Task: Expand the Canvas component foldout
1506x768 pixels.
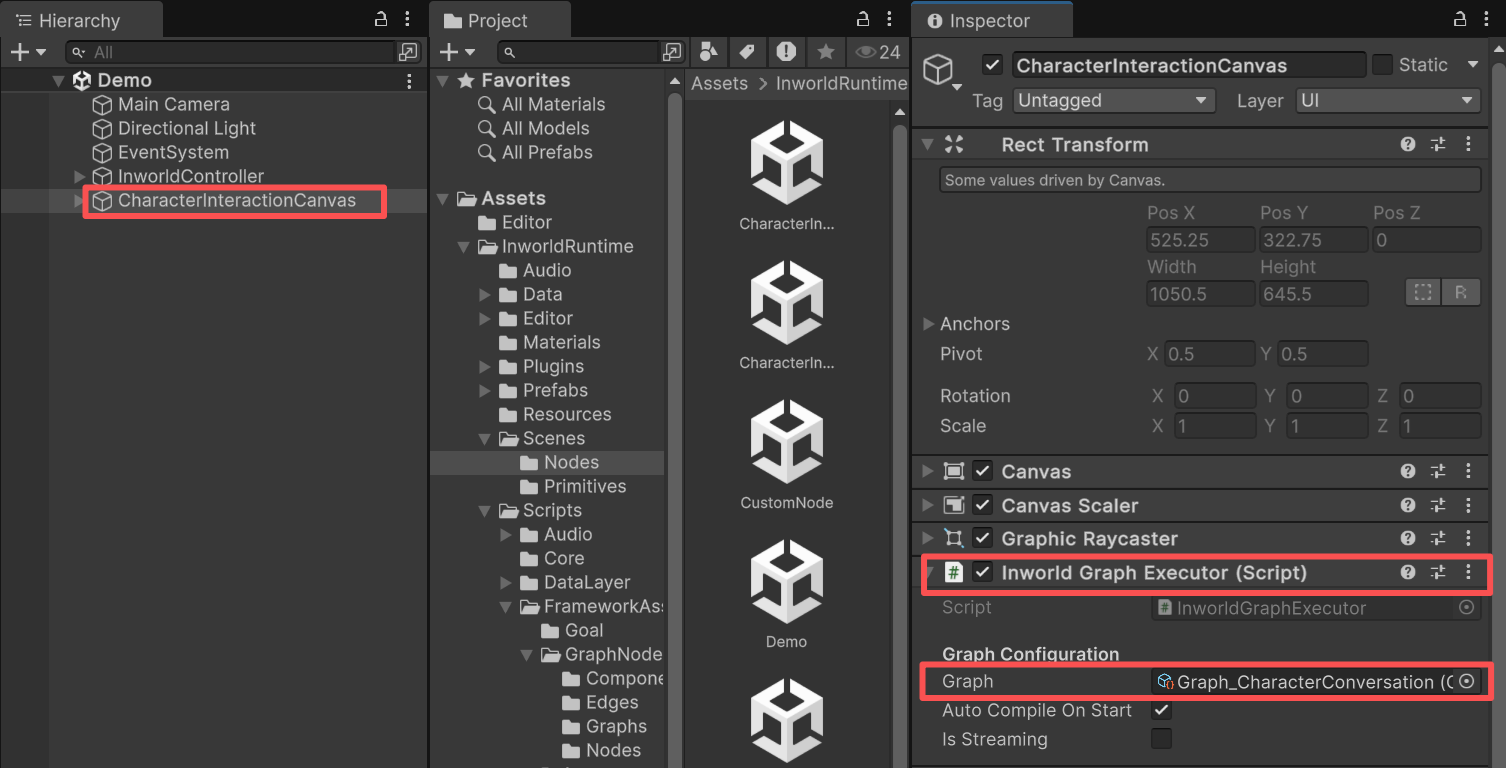Action: click(928, 471)
